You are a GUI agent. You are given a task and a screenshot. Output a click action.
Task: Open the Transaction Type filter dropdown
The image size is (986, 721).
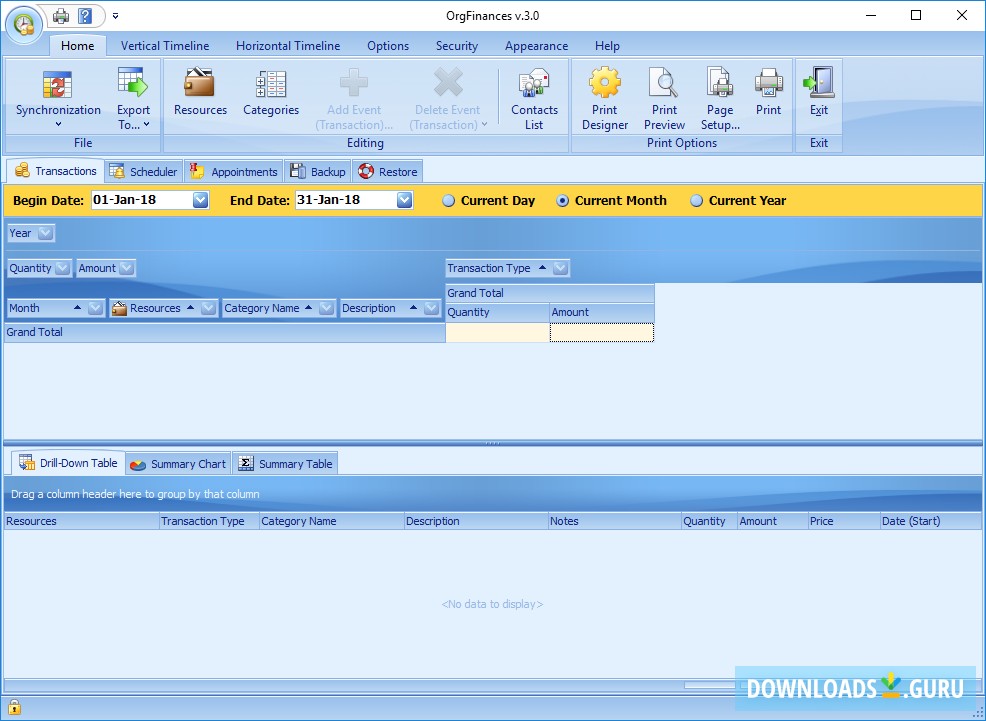[x=561, y=268]
